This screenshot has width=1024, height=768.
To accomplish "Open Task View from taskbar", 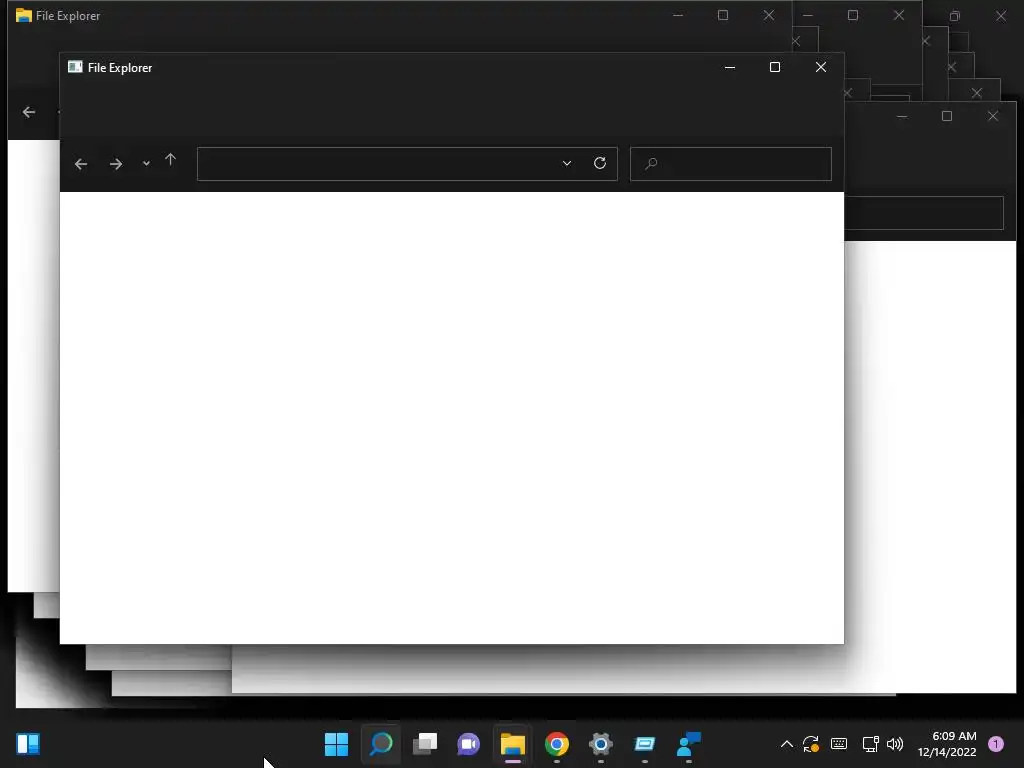I will pyautogui.click(x=424, y=744).
